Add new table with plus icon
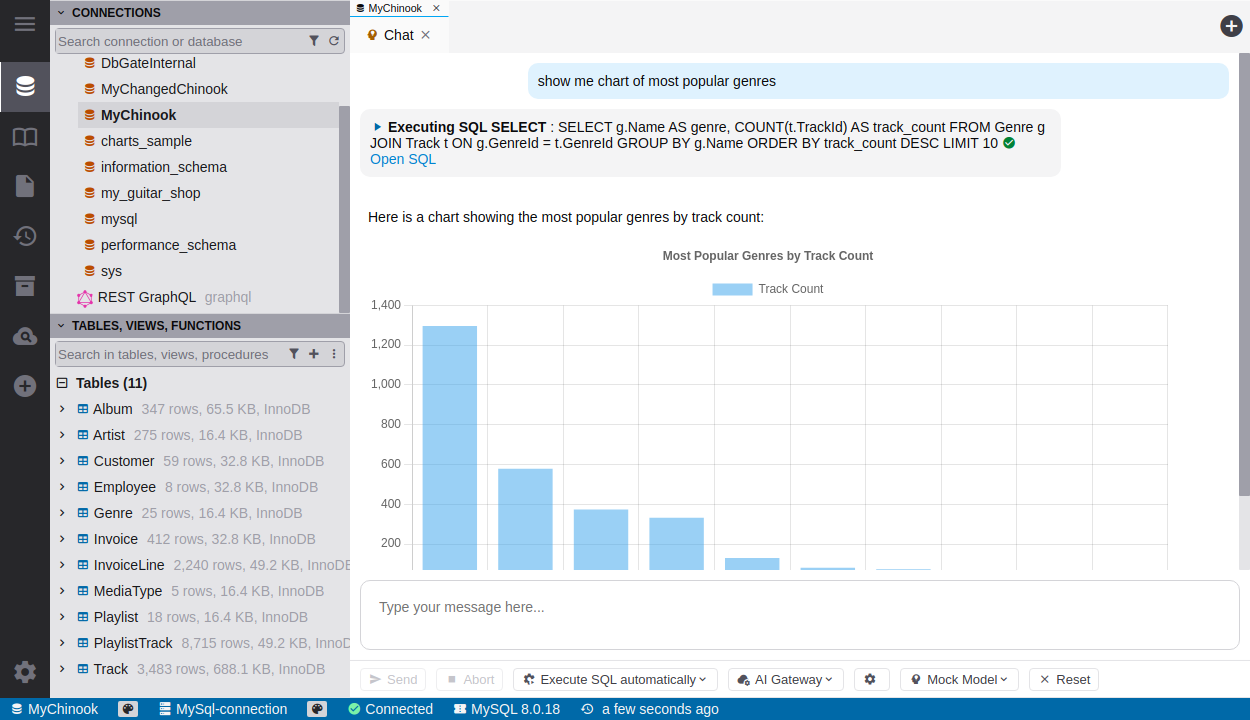The width and height of the screenshot is (1250, 720). tap(314, 354)
